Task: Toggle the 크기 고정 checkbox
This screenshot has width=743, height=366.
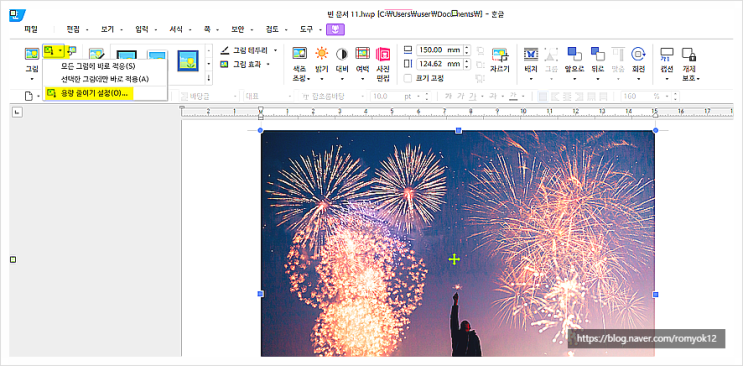Action: point(408,78)
